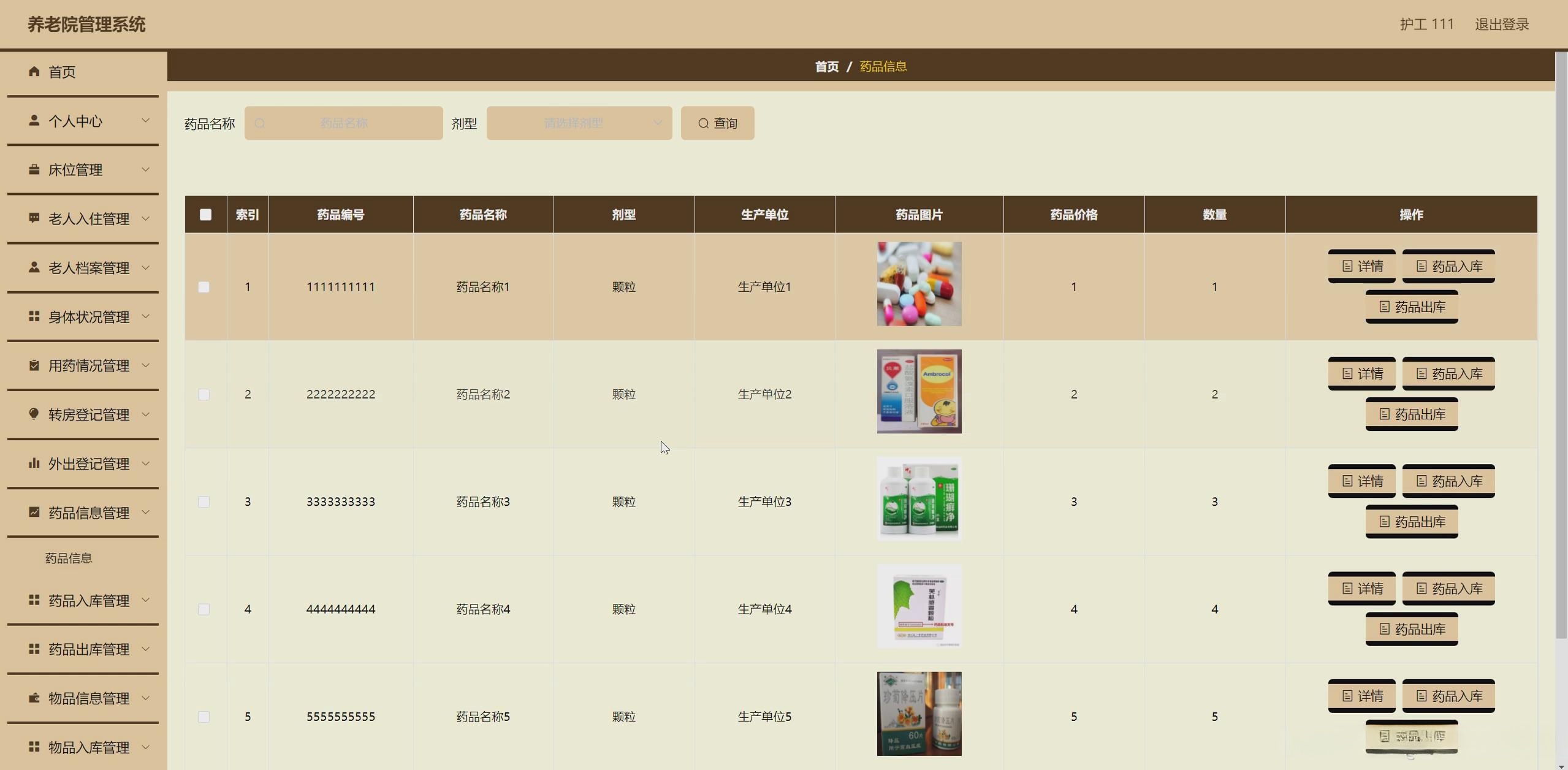Click 药品入库 button for 药品名称2
This screenshot has width=1568, height=770.
pos(1448,374)
